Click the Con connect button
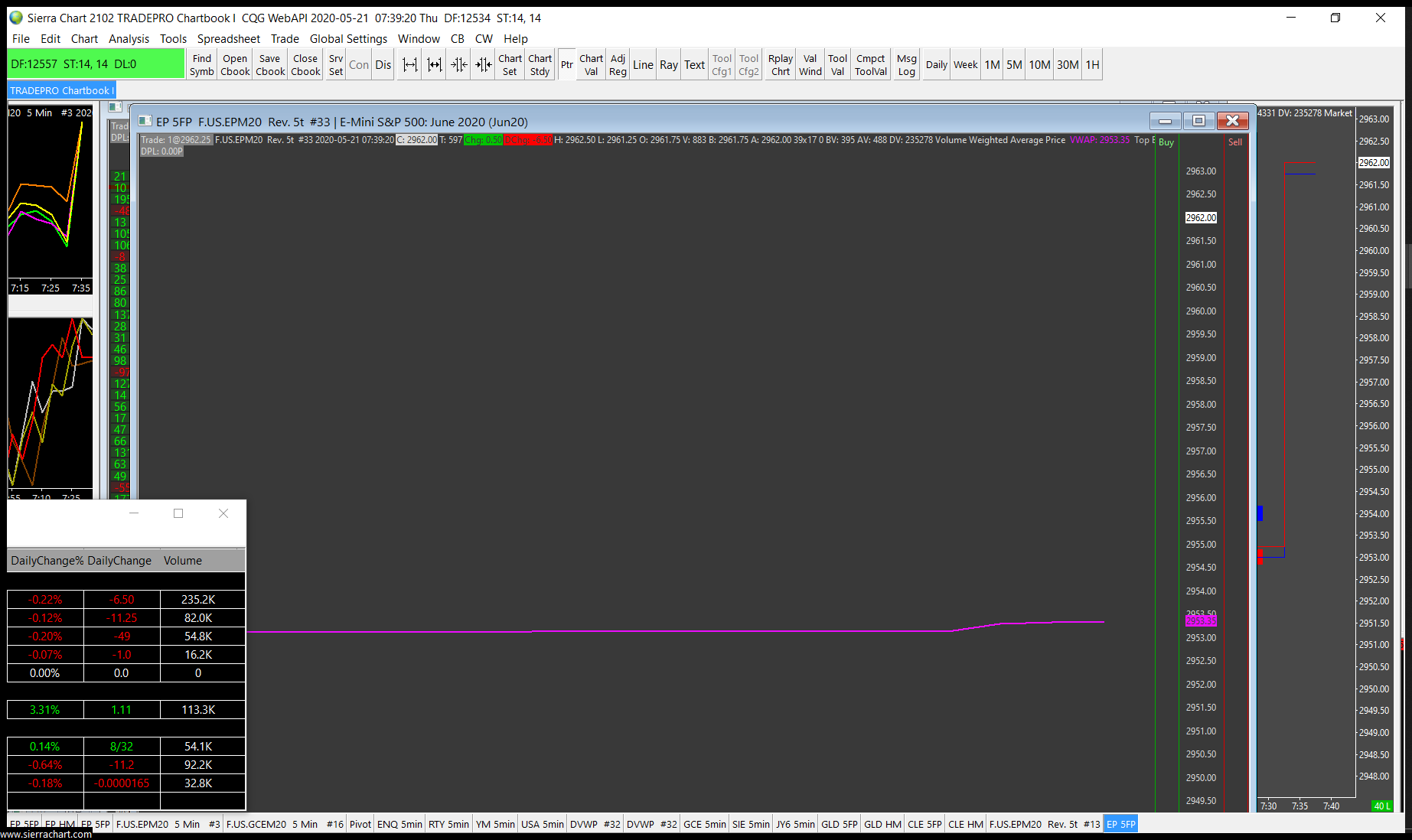The height and width of the screenshot is (840, 1412). [x=359, y=65]
